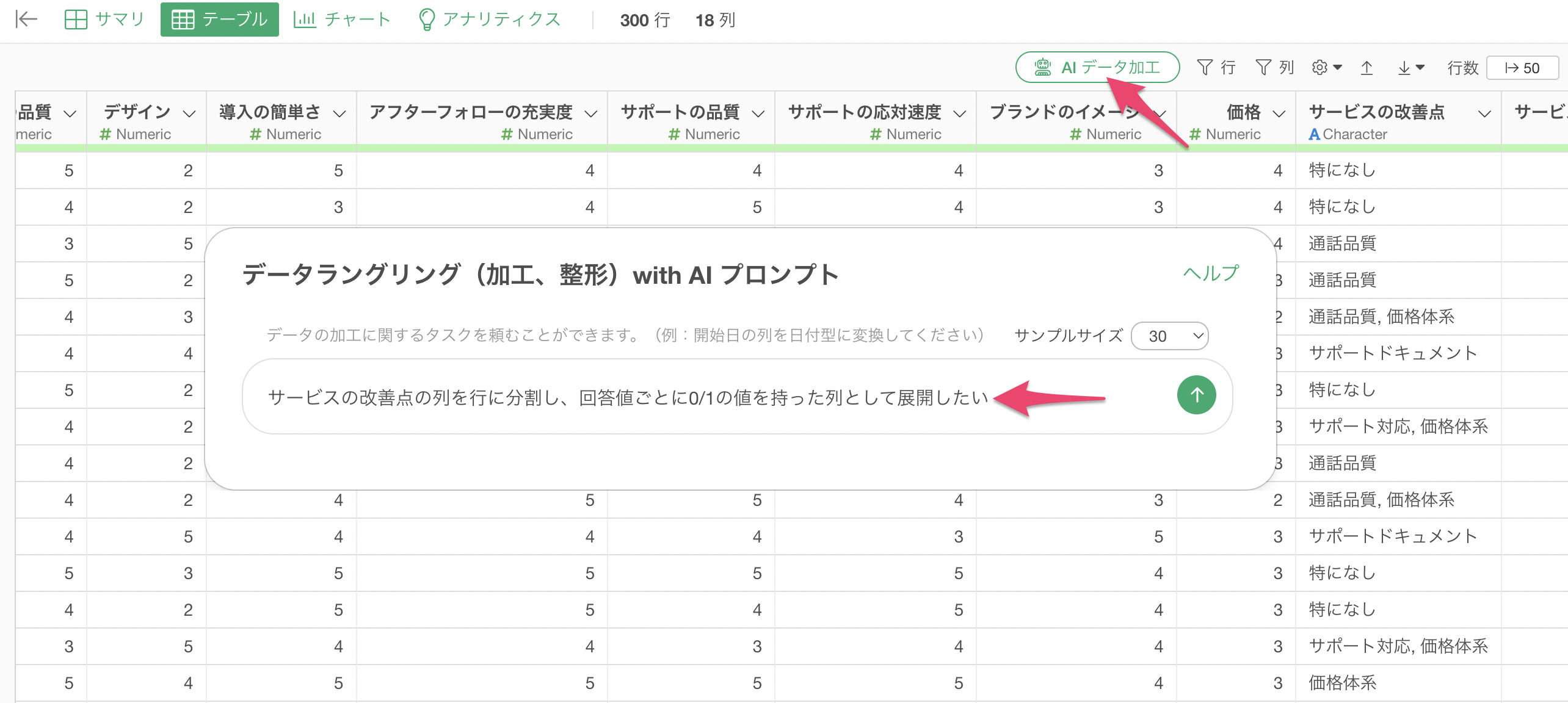Click the 行数 50 input box
Image resolution: width=1568 pixels, height=703 pixels.
coord(1522,68)
